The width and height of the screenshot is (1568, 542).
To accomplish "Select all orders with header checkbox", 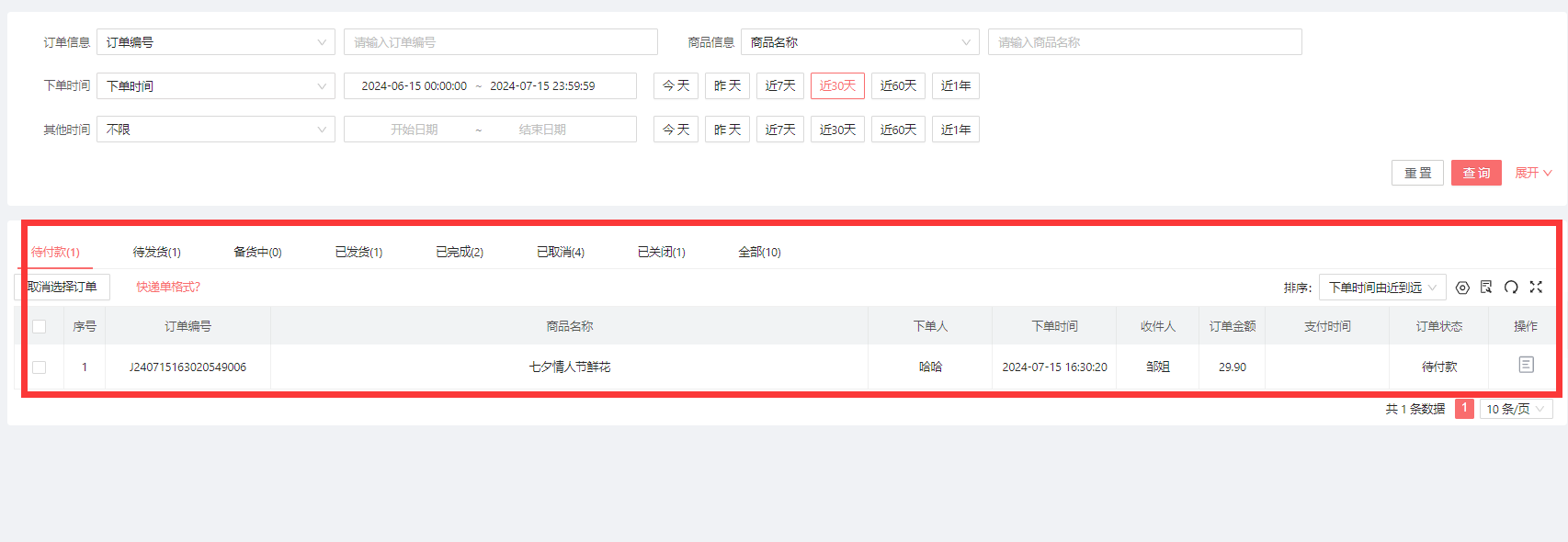I will pyautogui.click(x=40, y=327).
